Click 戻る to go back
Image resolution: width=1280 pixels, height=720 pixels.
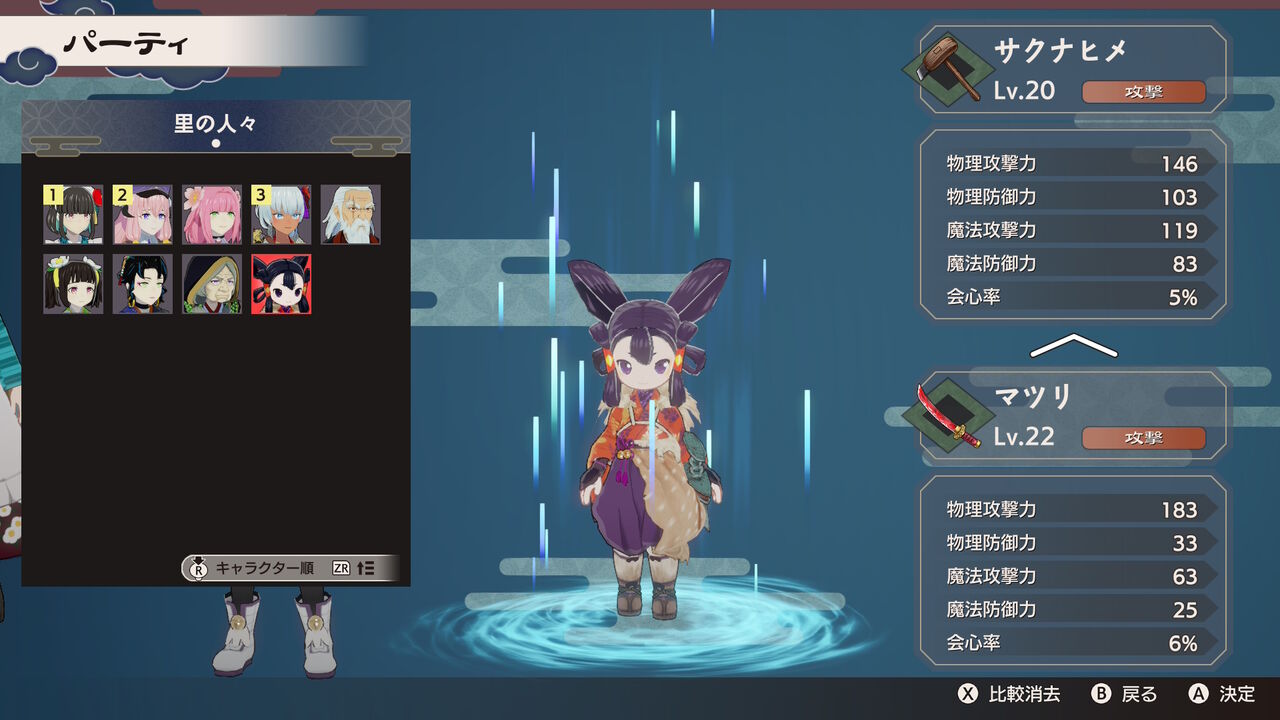(x=1139, y=694)
